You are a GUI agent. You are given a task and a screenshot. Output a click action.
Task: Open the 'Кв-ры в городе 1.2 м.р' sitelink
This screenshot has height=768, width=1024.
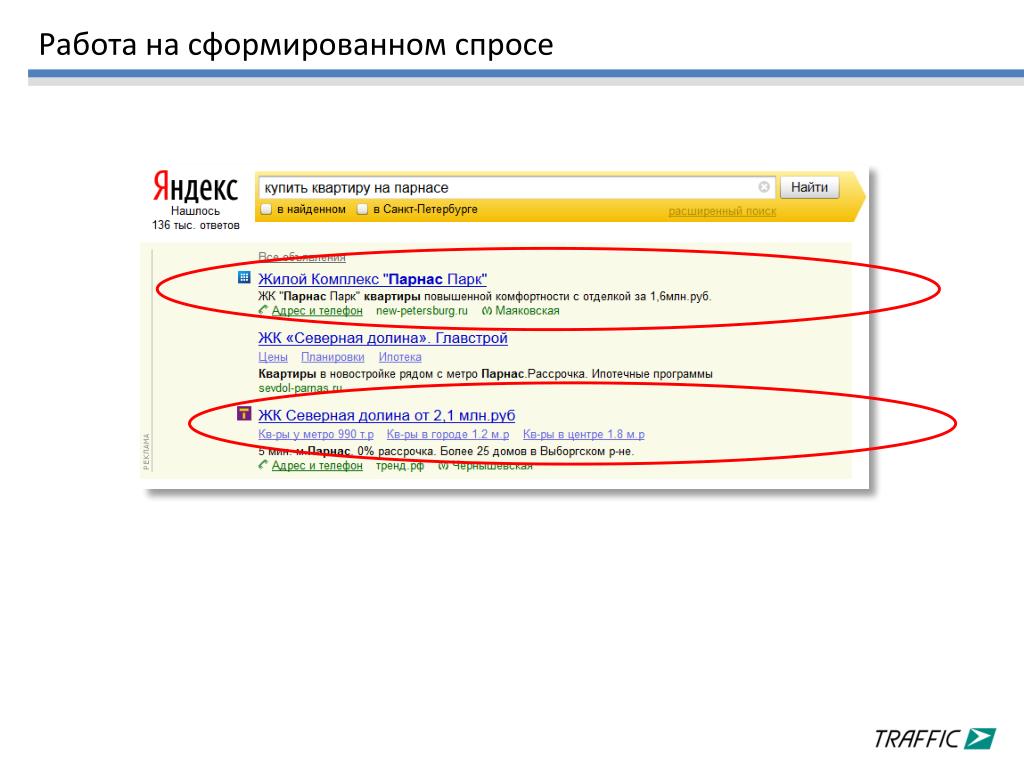(x=447, y=434)
